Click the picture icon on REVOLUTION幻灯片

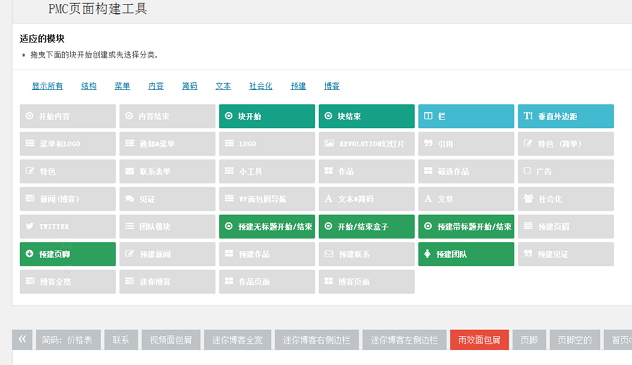pos(329,143)
